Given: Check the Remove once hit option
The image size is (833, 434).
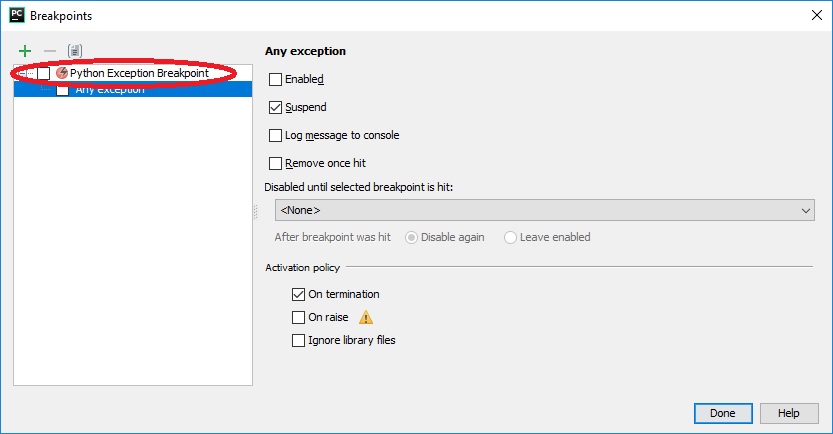Looking at the screenshot, I should point(276,163).
